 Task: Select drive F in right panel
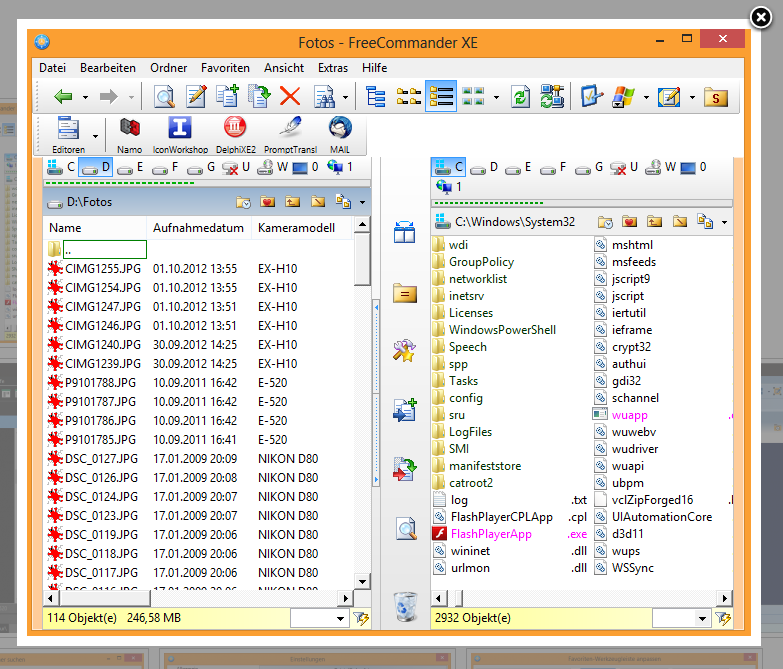pyautogui.click(x=553, y=167)
